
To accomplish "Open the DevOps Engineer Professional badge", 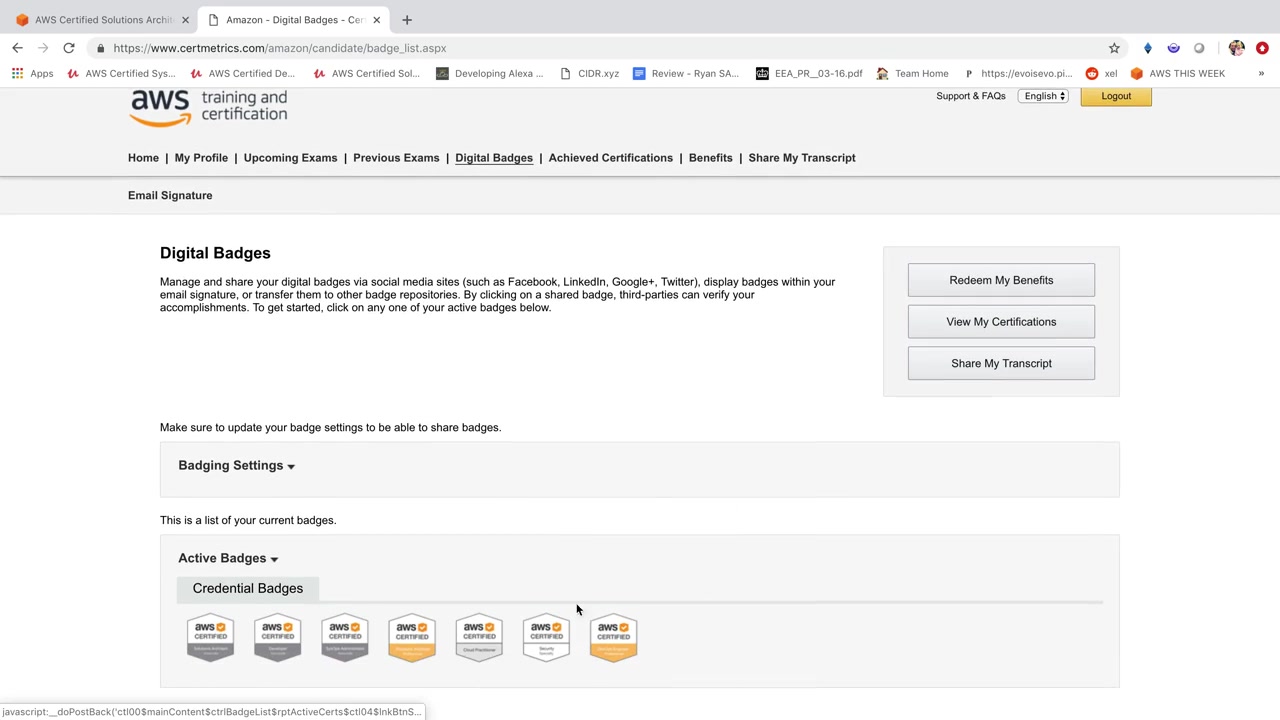I will click(x=613, y=637).
